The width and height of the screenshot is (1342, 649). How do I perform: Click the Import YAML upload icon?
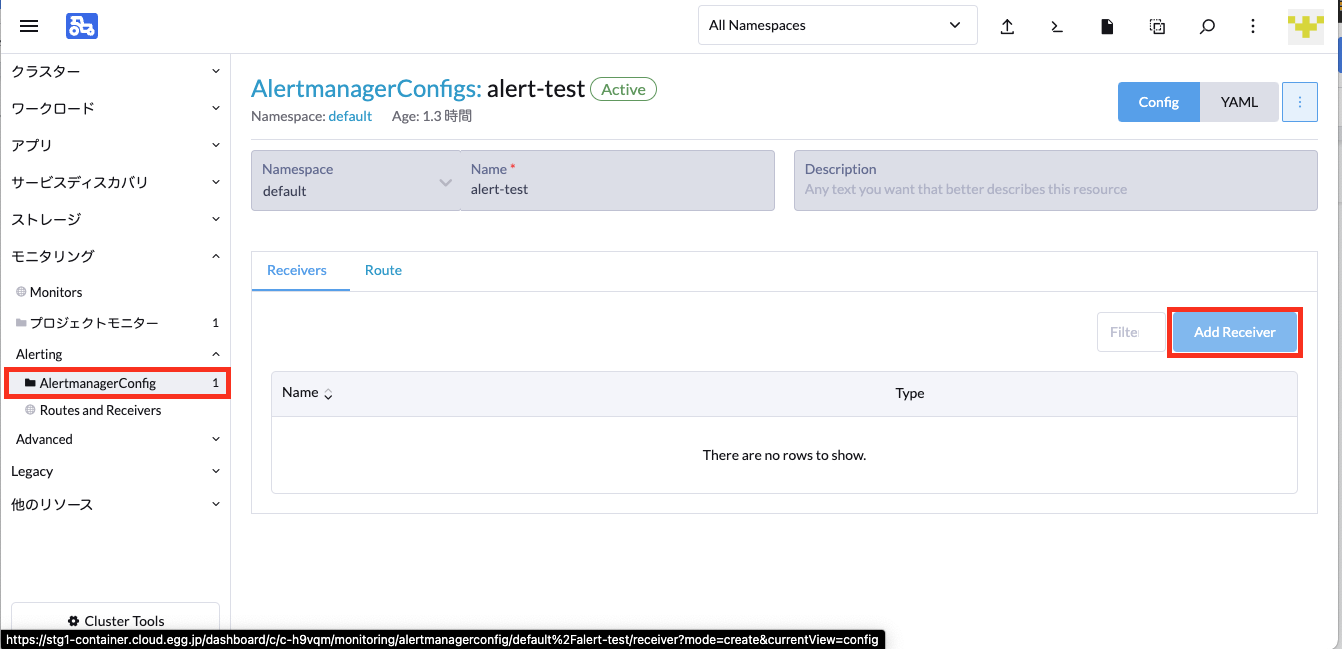point(1008,26)
